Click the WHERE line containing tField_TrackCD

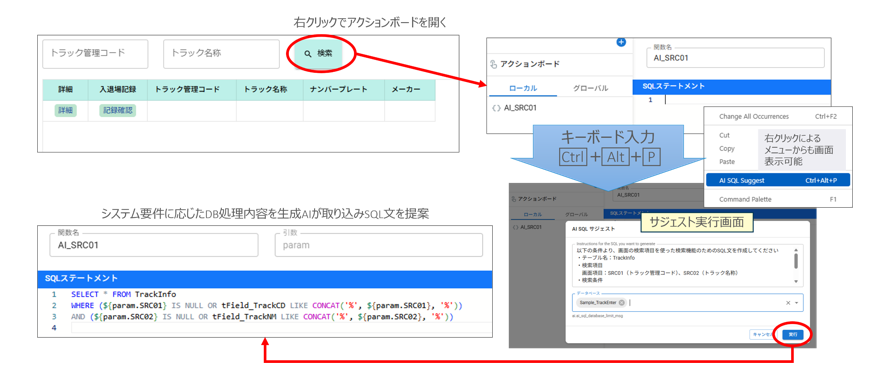267,306
